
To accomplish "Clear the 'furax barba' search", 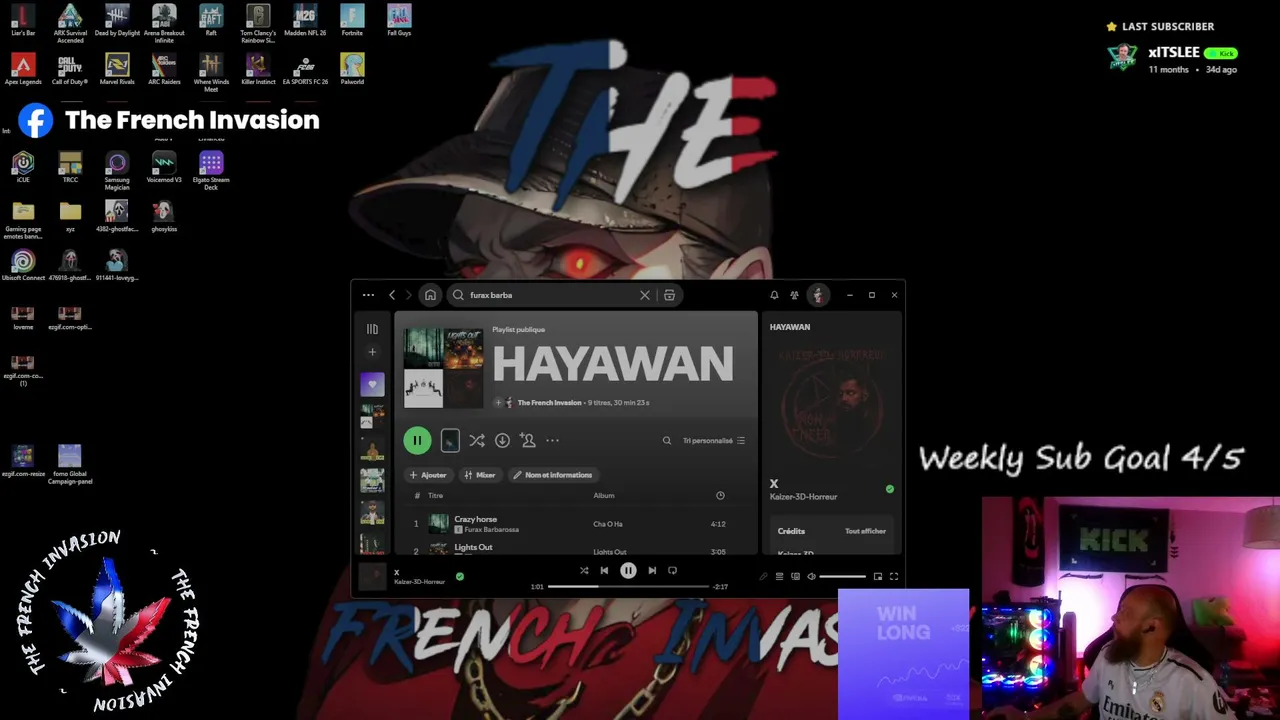I will click(645, 295).
